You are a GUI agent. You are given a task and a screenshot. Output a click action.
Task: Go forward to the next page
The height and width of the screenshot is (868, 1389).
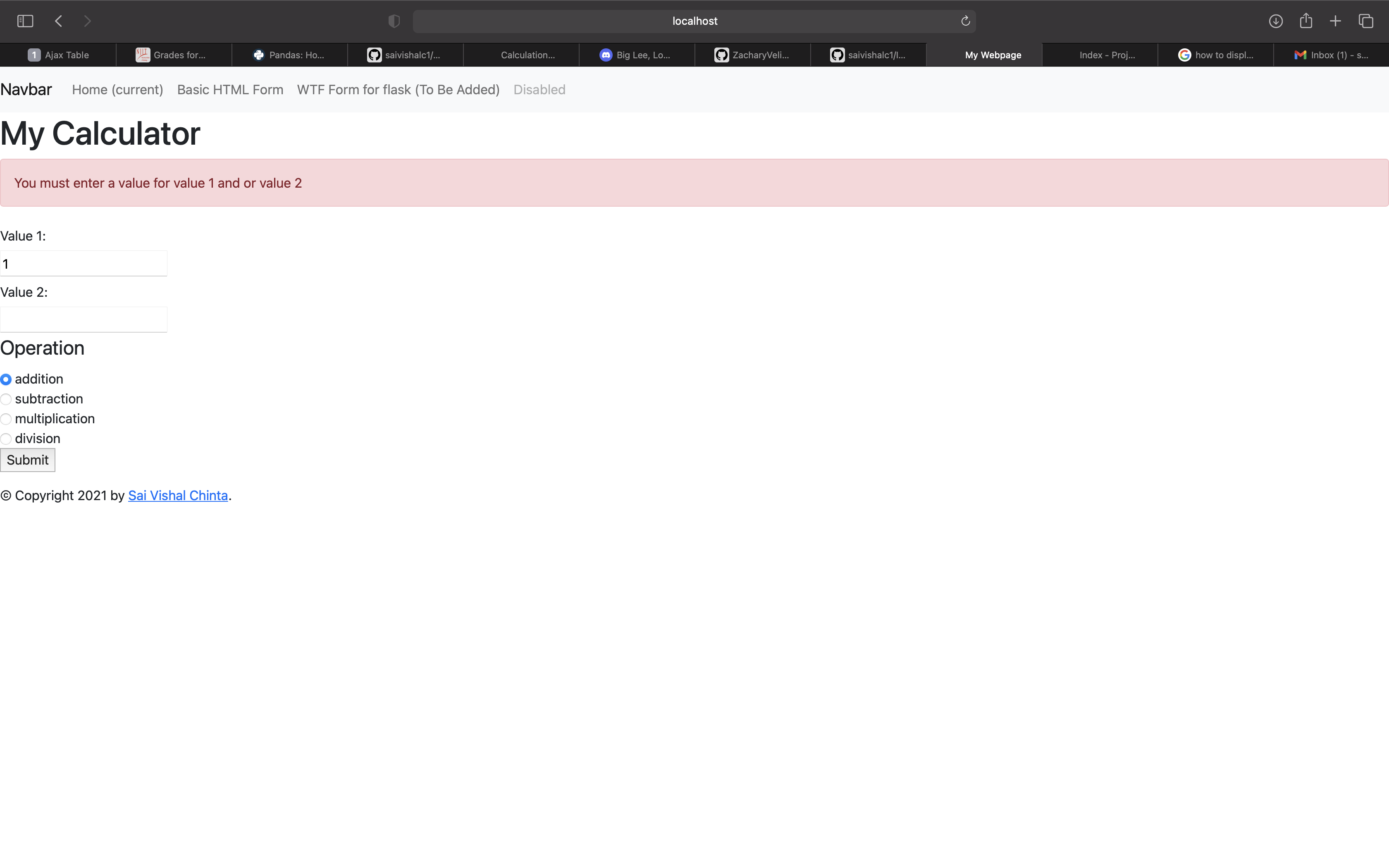coord(87,21)
